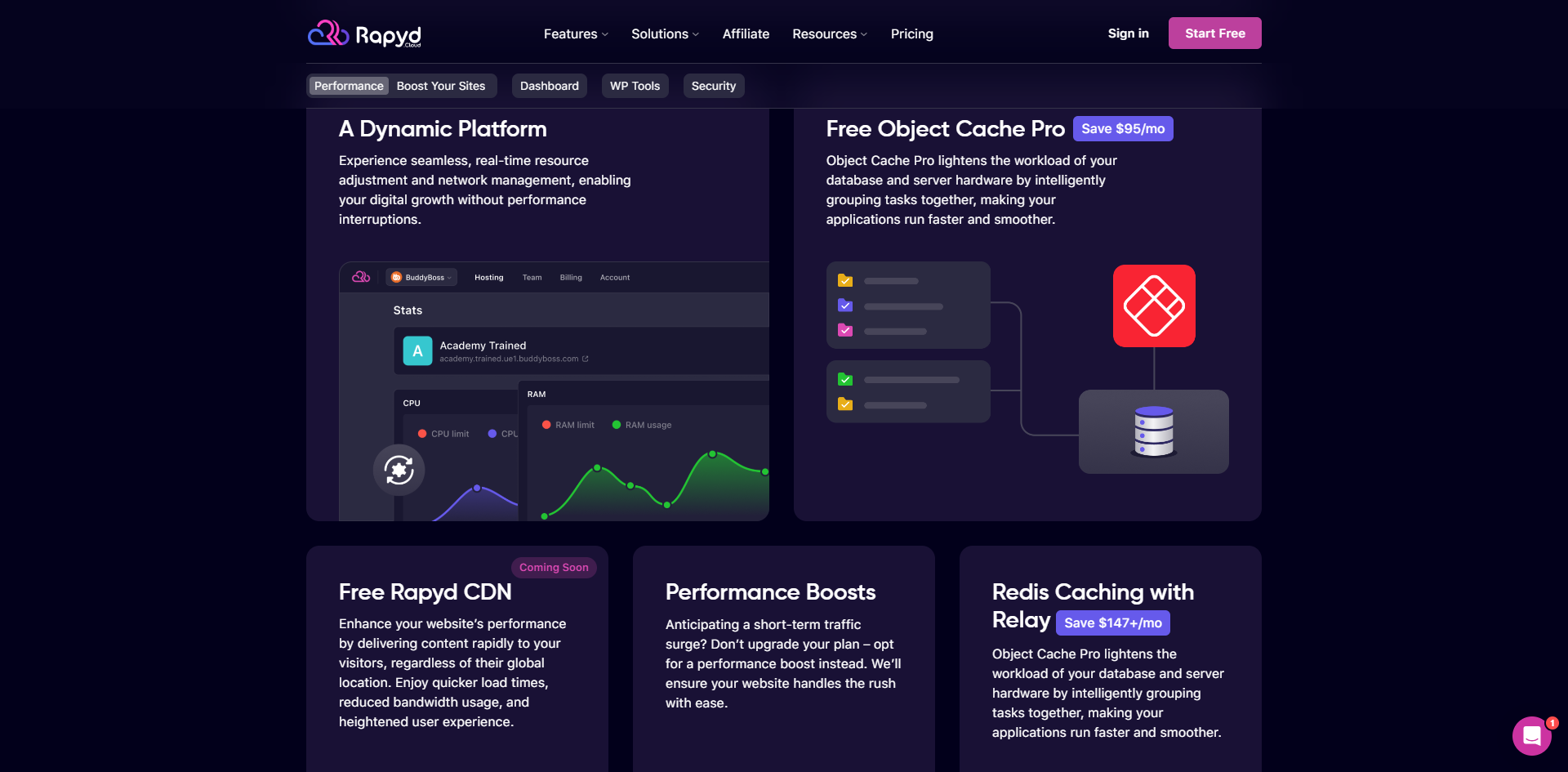The height and width of the screenshot is (772, 1568).
Task: Expand the Solutions dropdown menu
Action: tap(665, 33)
